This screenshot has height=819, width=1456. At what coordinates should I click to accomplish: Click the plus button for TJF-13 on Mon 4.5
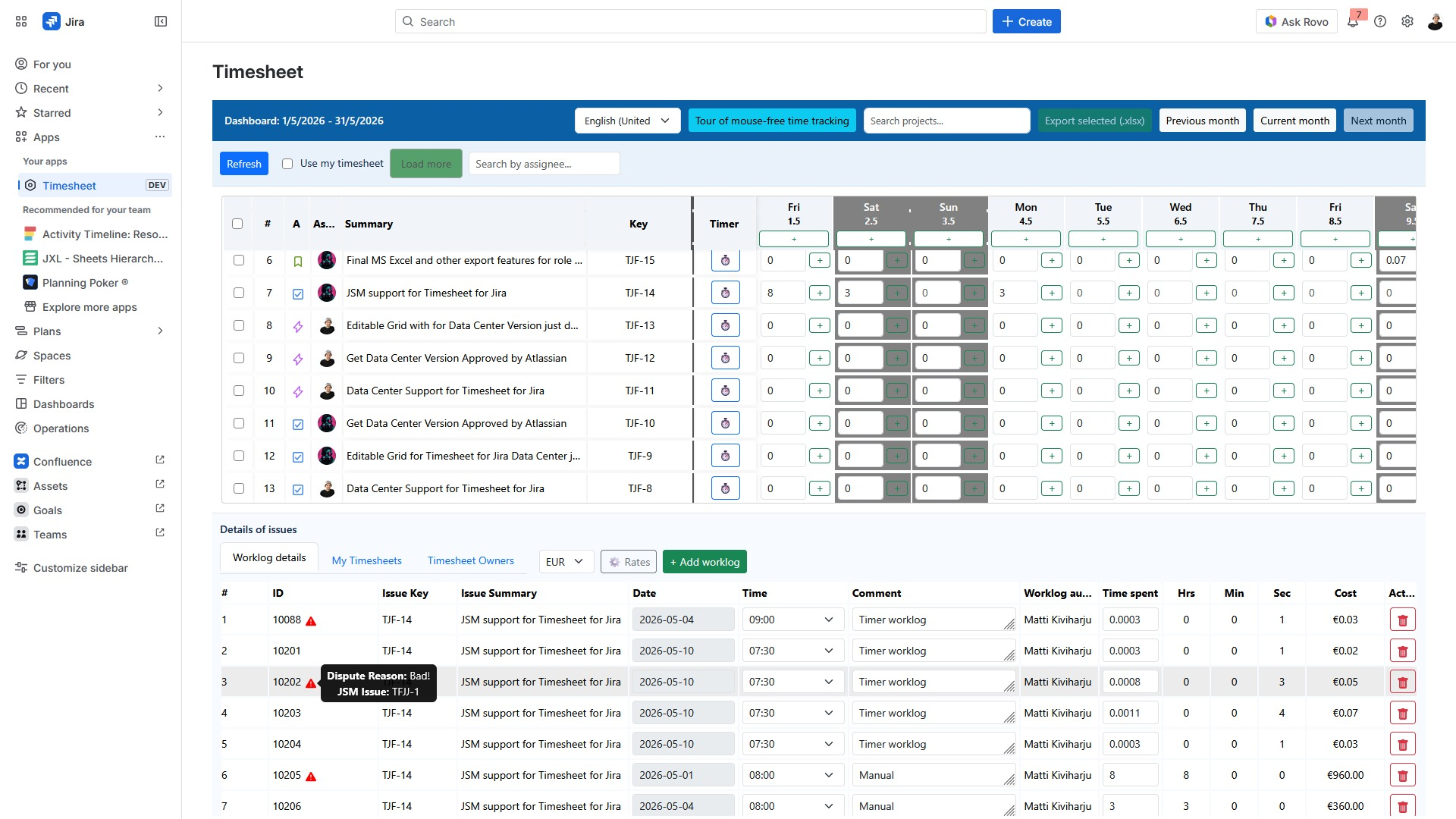pos(1052,325)
